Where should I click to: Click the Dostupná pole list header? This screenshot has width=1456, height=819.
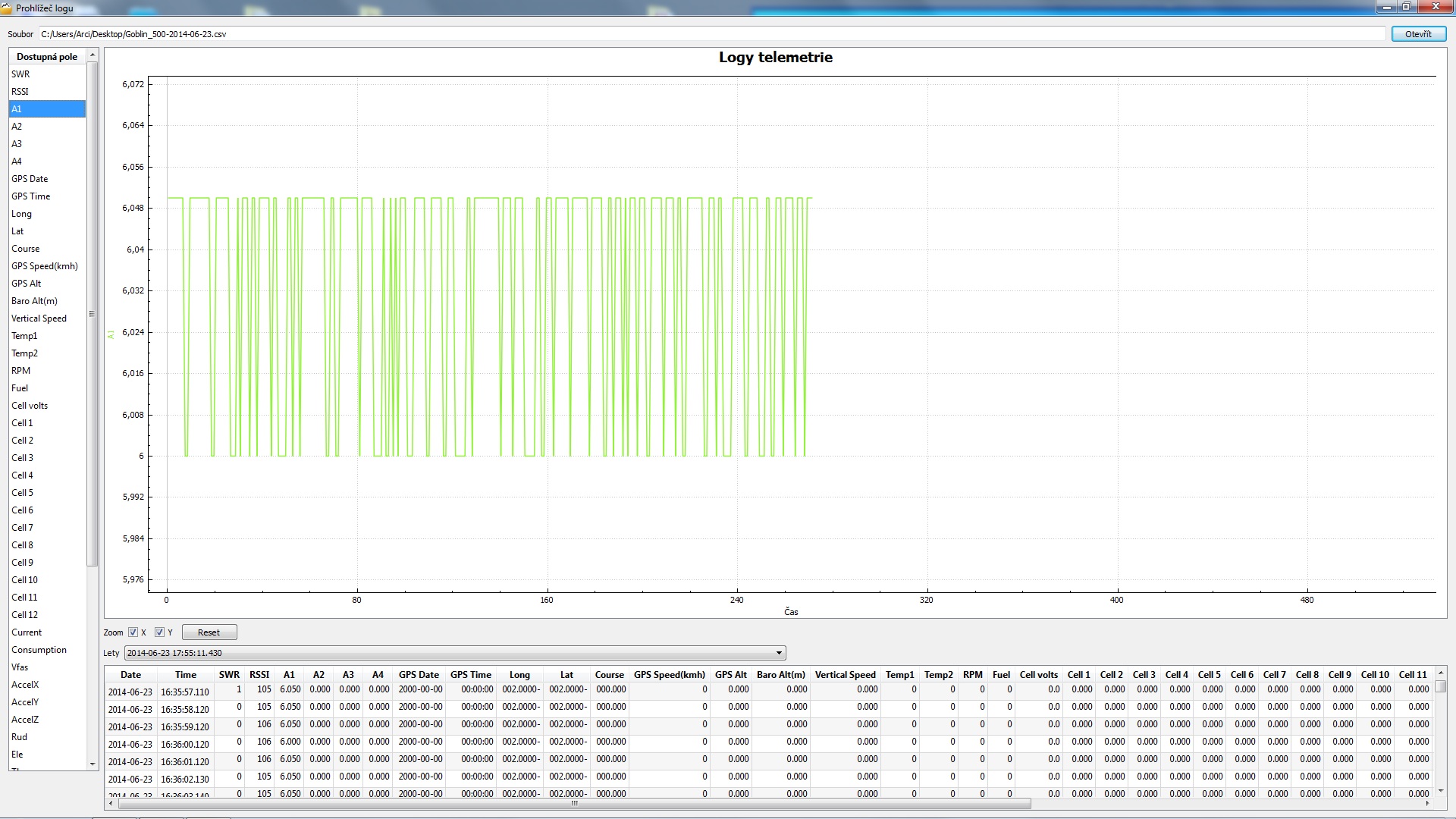pyautogui.click(x=47, y=57)
